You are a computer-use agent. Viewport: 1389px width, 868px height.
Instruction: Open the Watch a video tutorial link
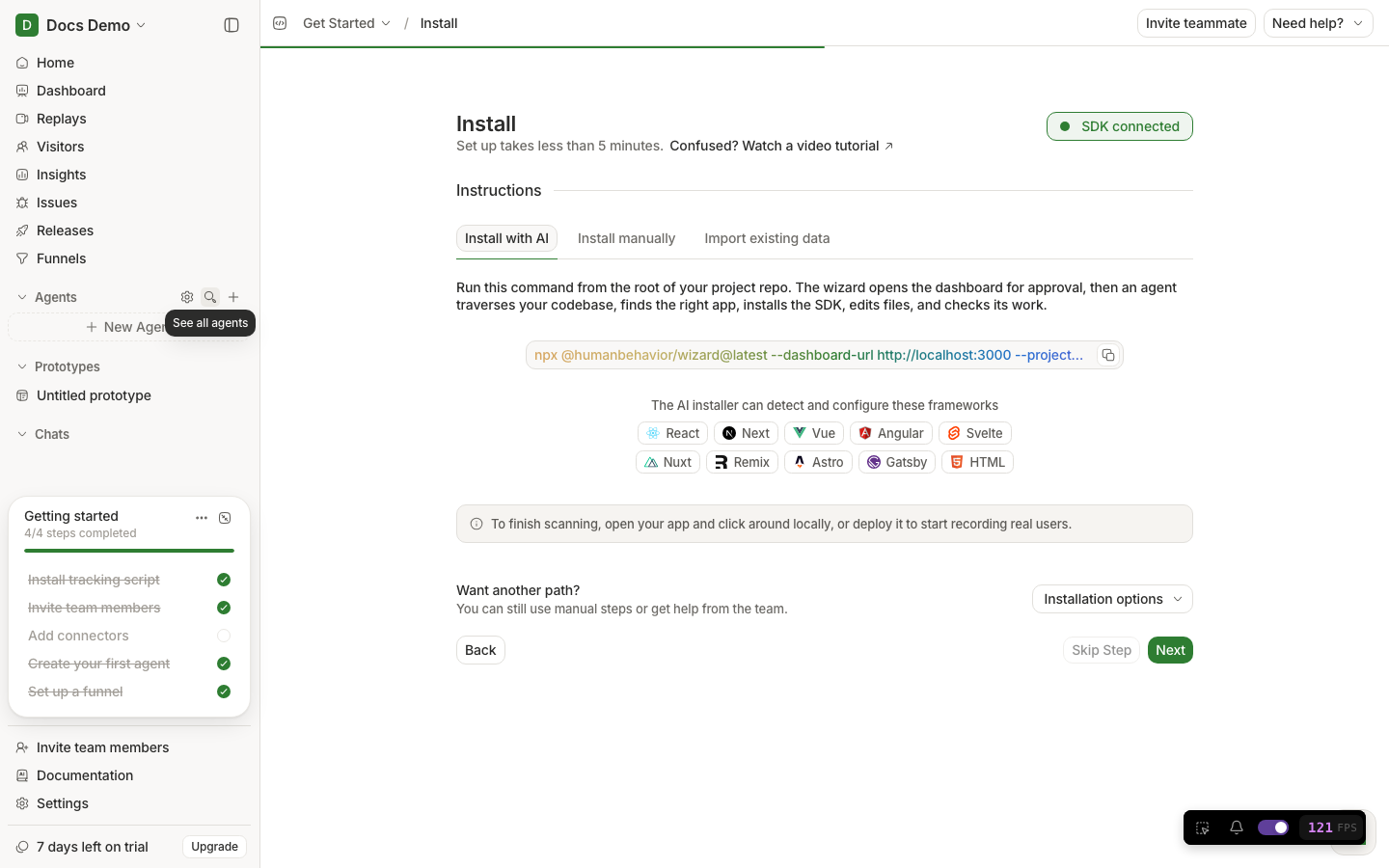coord(781,146)
